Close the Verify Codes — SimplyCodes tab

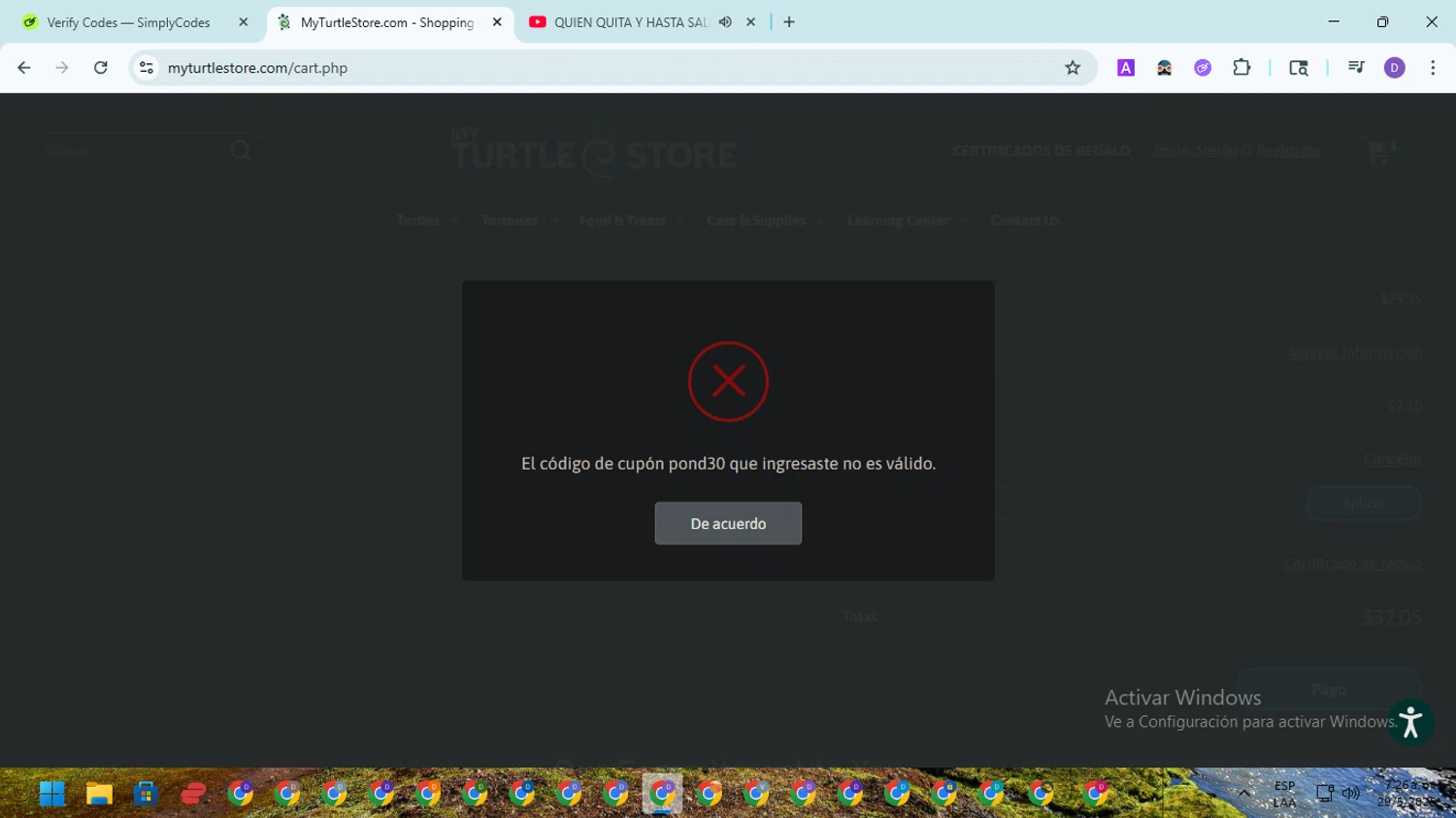point(244,22)
